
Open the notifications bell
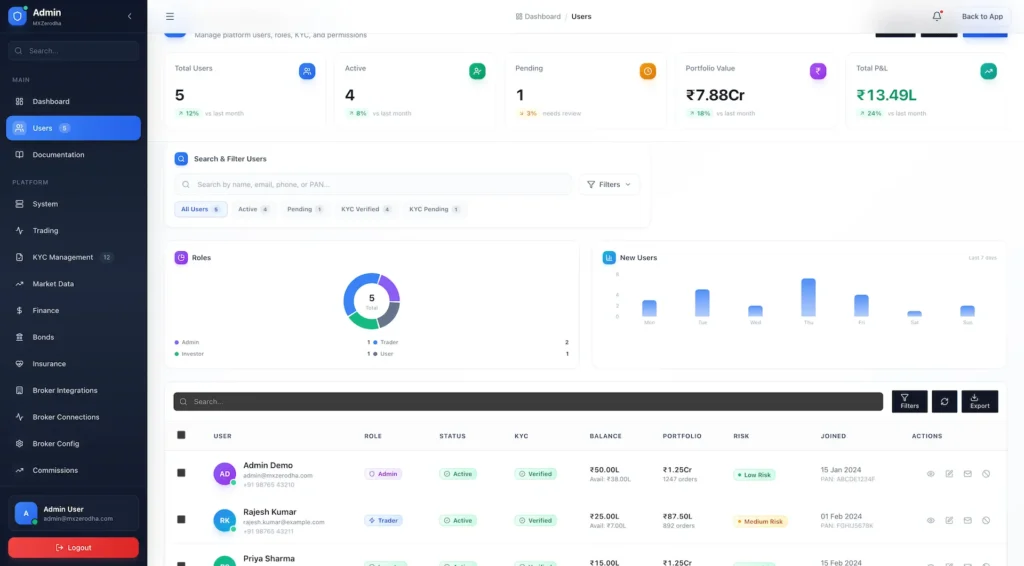pyautogui.click(x=936, y=16)
